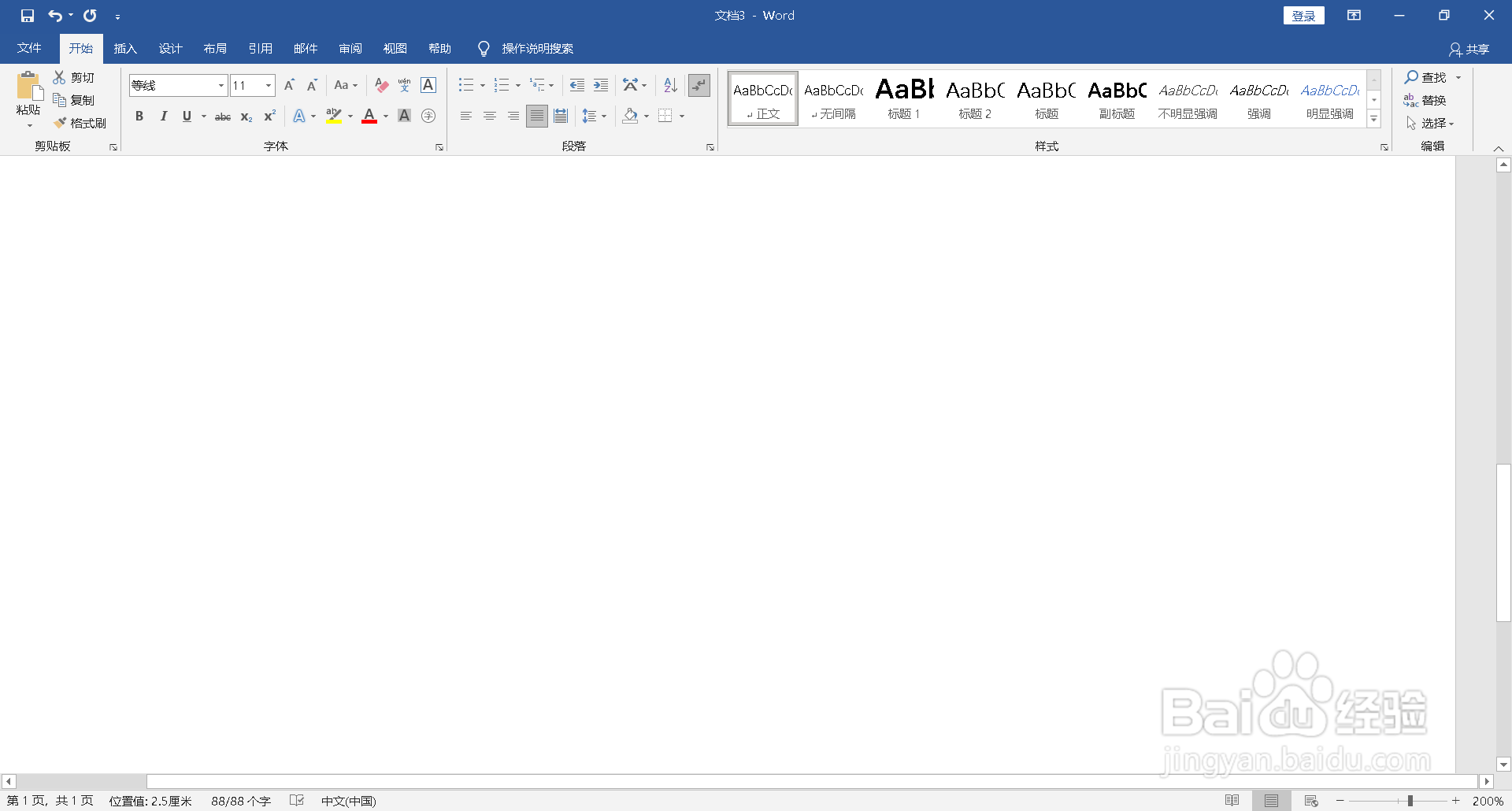Image resolution: width=1512 pixels, height=811 pixels.
Task: Click the Paste clipboard icon
Action: pyautogui.click(x=29, y=87)
